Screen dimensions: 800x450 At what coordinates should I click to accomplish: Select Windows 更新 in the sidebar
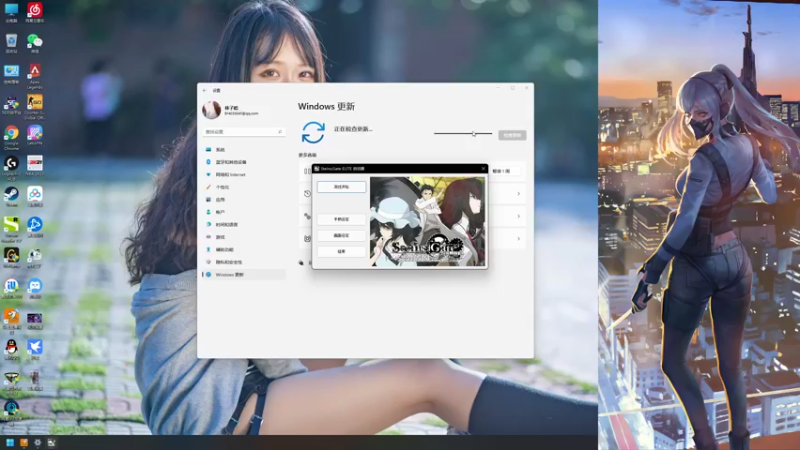(x=243, y=274)
